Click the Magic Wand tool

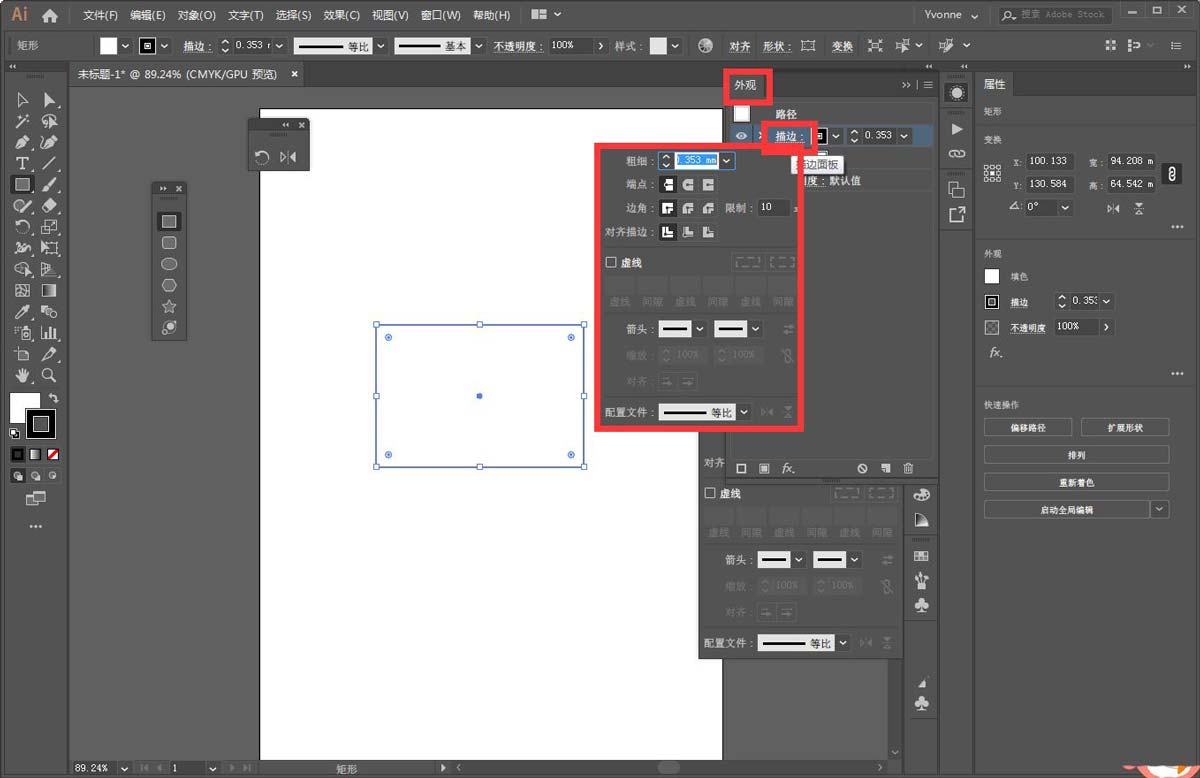(22, 121)
